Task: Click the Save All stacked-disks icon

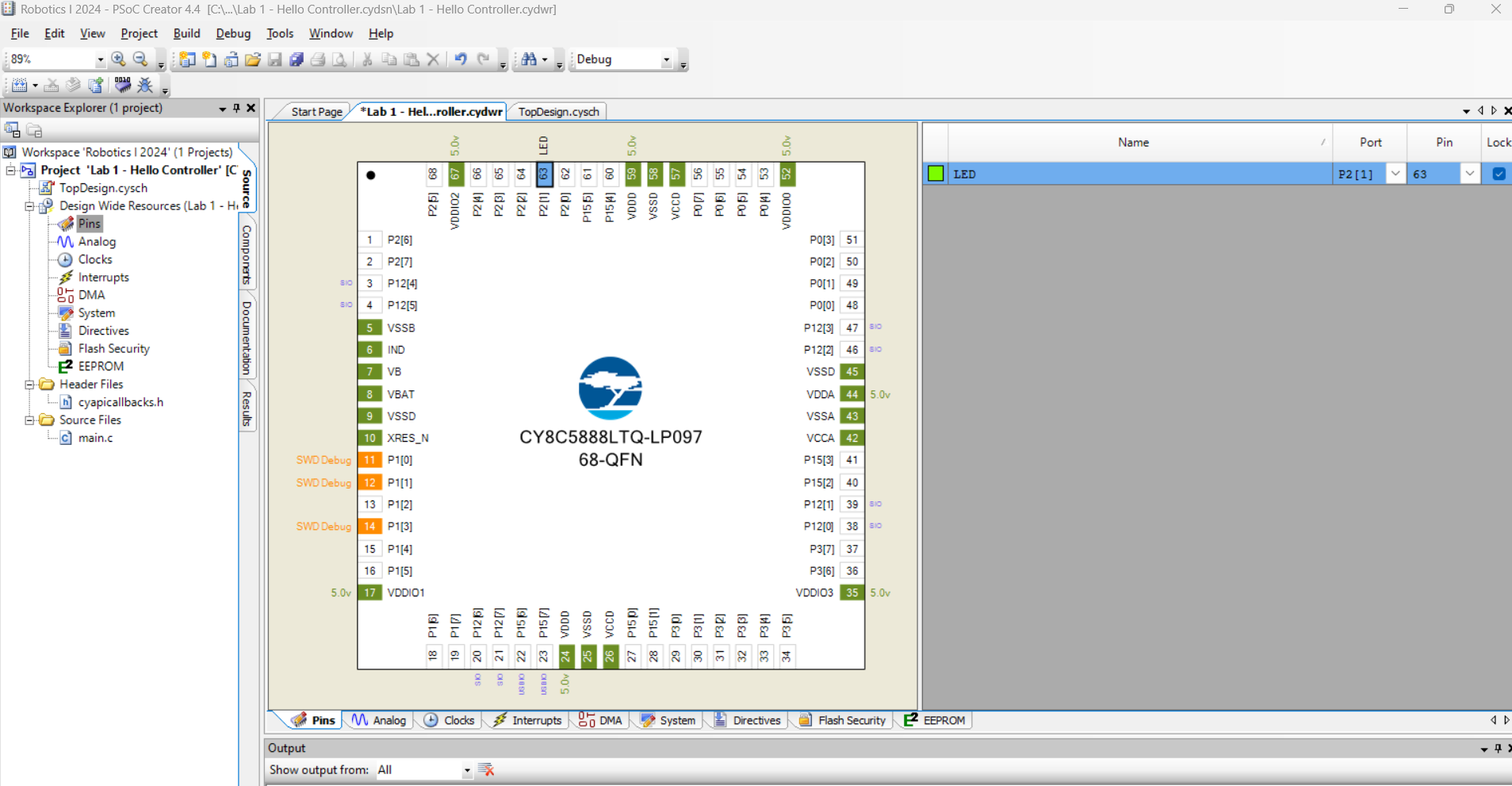Action: pos(297,59)
